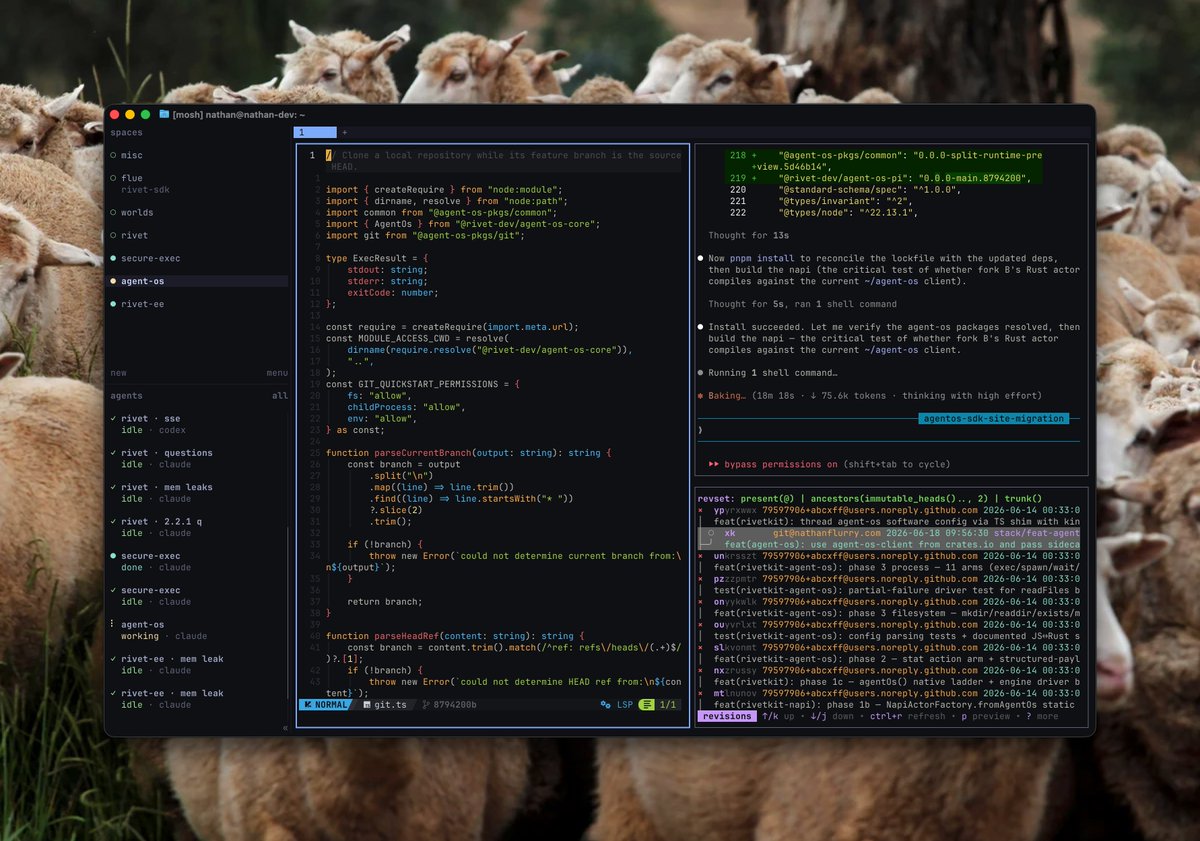Click the working spinner on agent-os agent
The height and width of the screenshot is (841, 1200).
coord(113,625)
